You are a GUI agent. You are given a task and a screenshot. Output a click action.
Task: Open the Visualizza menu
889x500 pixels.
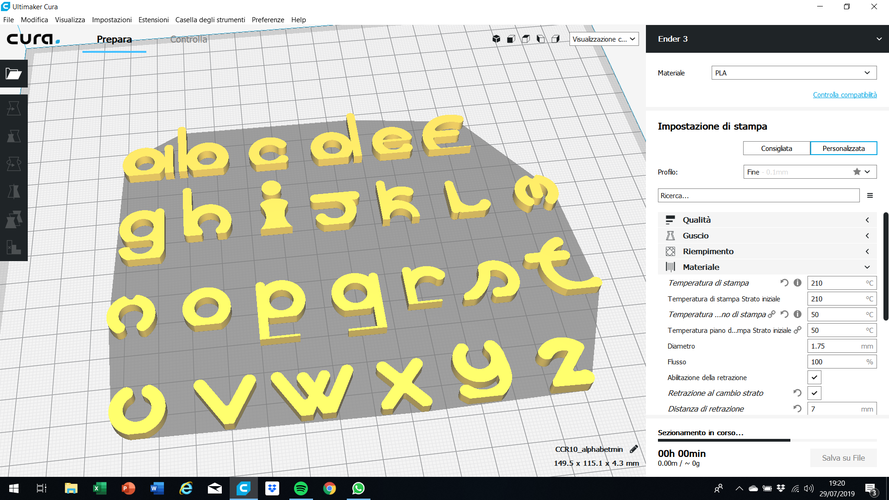pyautogui.click(x=70, y=19)
